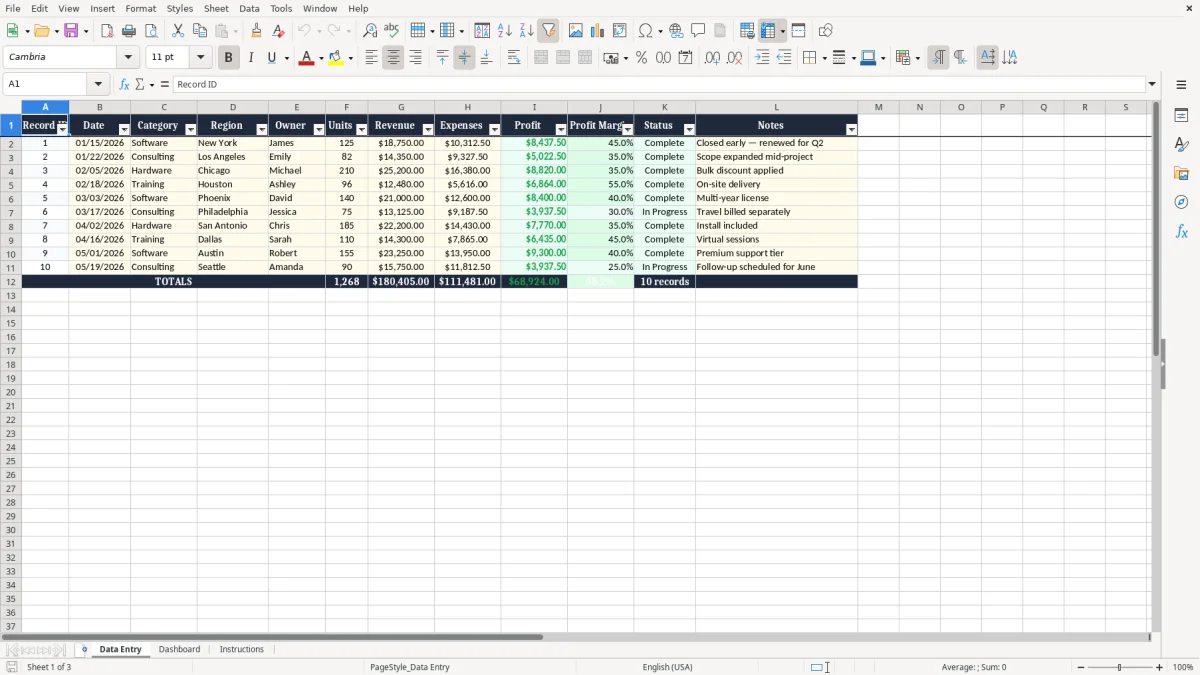The width and height of the screenshot is (1200, 675).
Task: Pick red font color swatch
Action: click(306, 58)
